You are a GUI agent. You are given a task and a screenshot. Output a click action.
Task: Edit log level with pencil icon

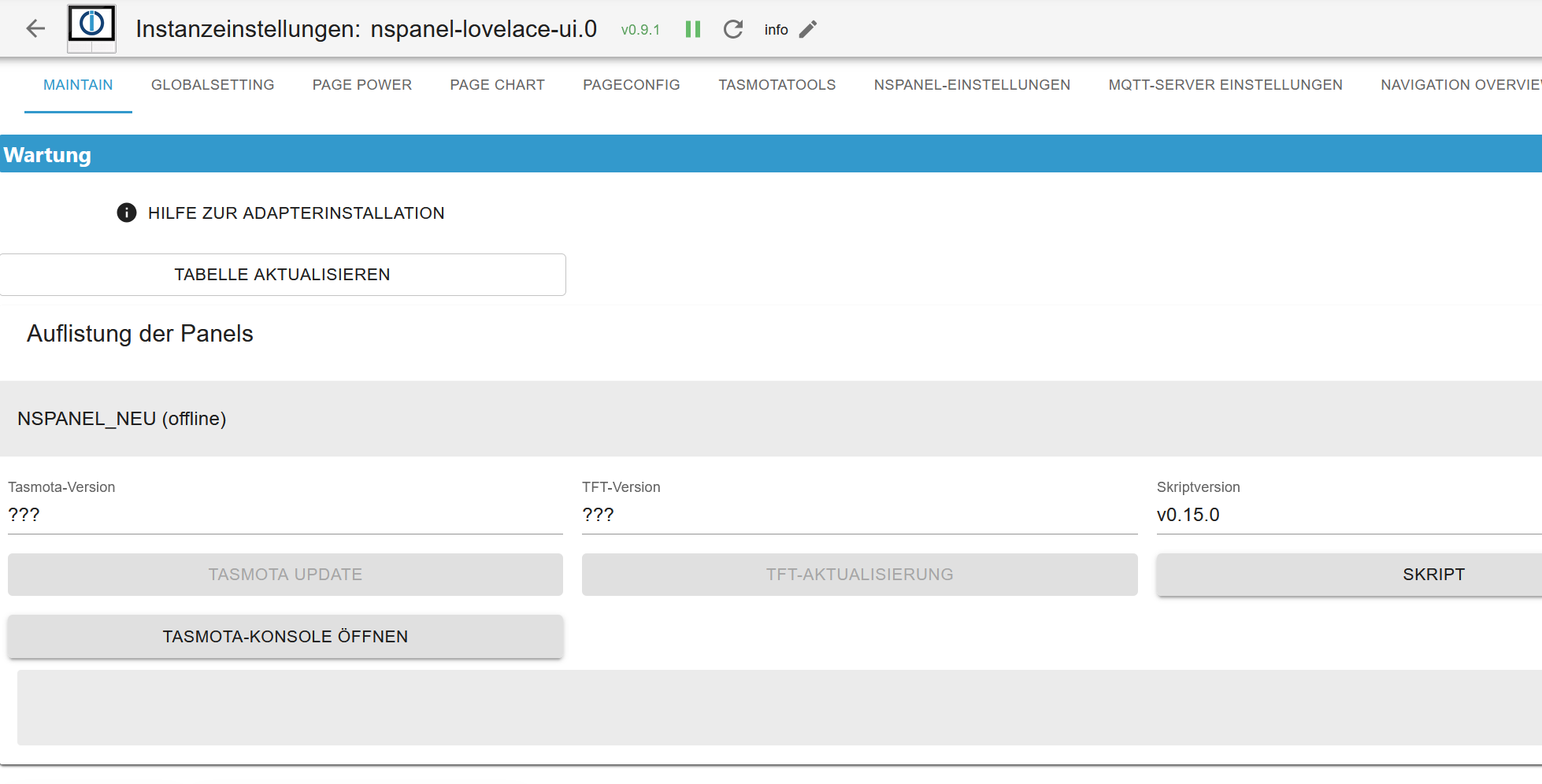tap(808, 29)
